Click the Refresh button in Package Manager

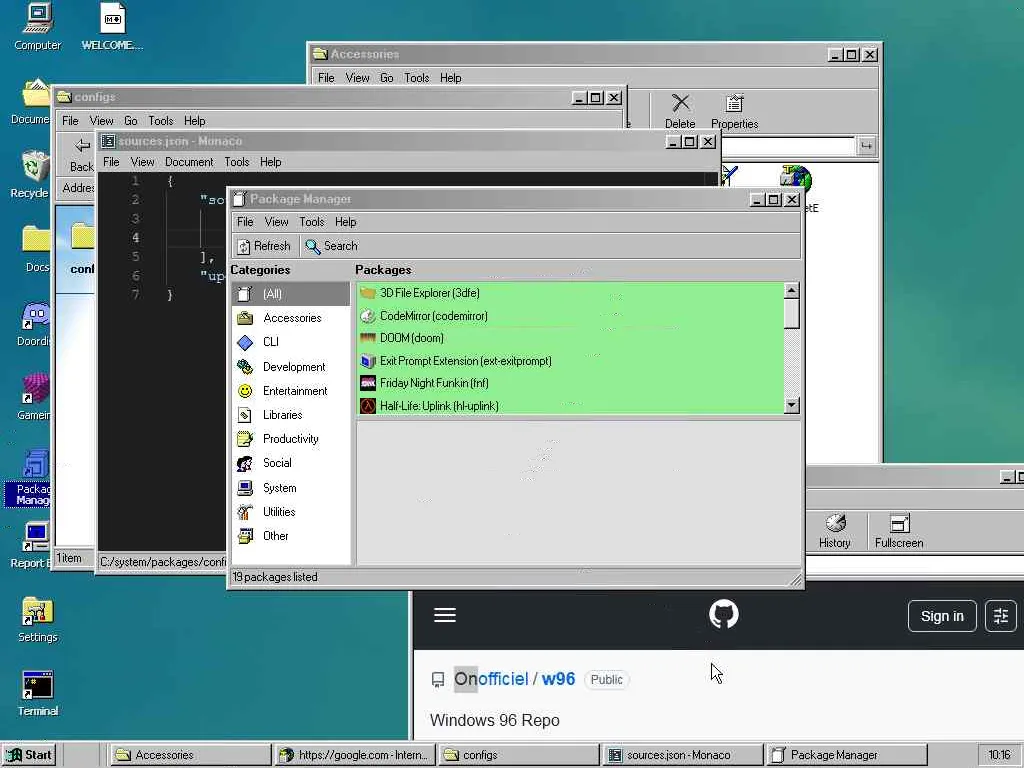[264, 246]
